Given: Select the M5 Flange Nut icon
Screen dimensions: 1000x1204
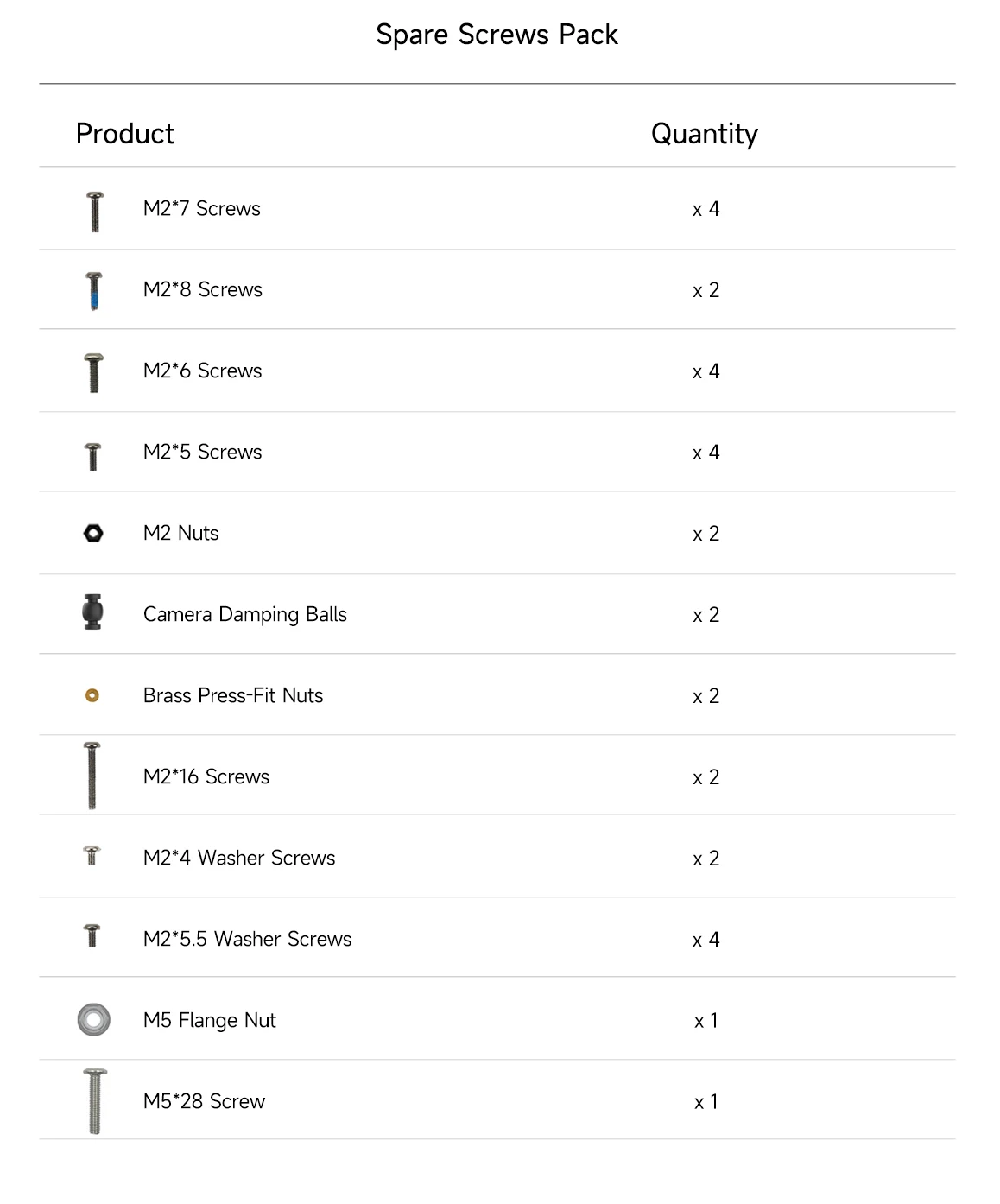Looking at the screenshot, I should 93,1019.
